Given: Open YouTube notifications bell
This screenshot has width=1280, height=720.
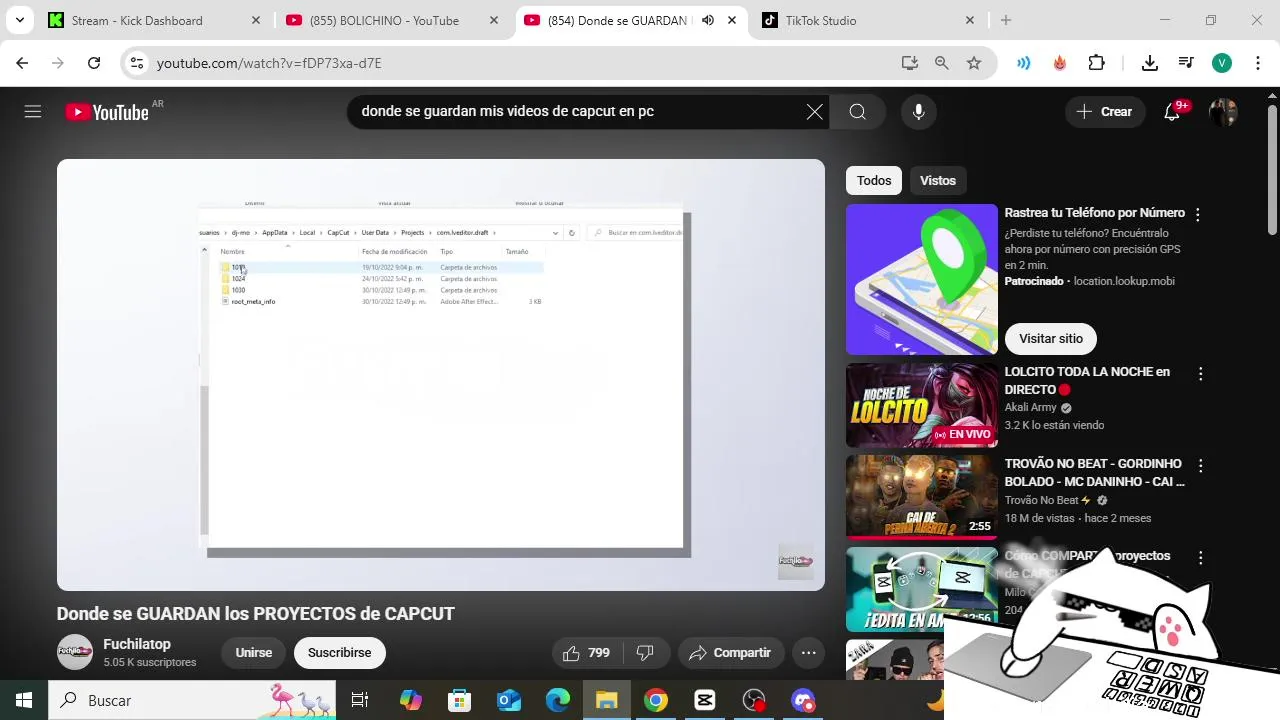Looking at the screenshot, I should 1172,112.
